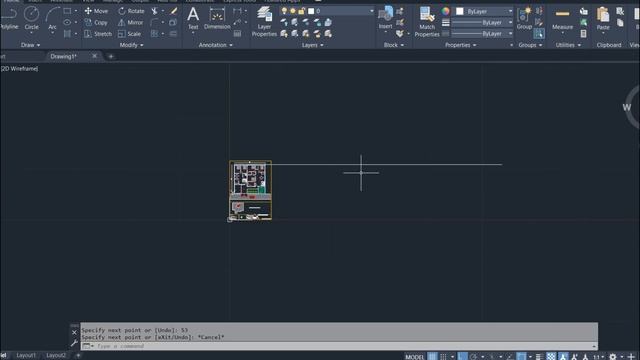The width and height of the screenshot is (640, 360).
Task: Click the Copy button
Action: pos(96,22)
